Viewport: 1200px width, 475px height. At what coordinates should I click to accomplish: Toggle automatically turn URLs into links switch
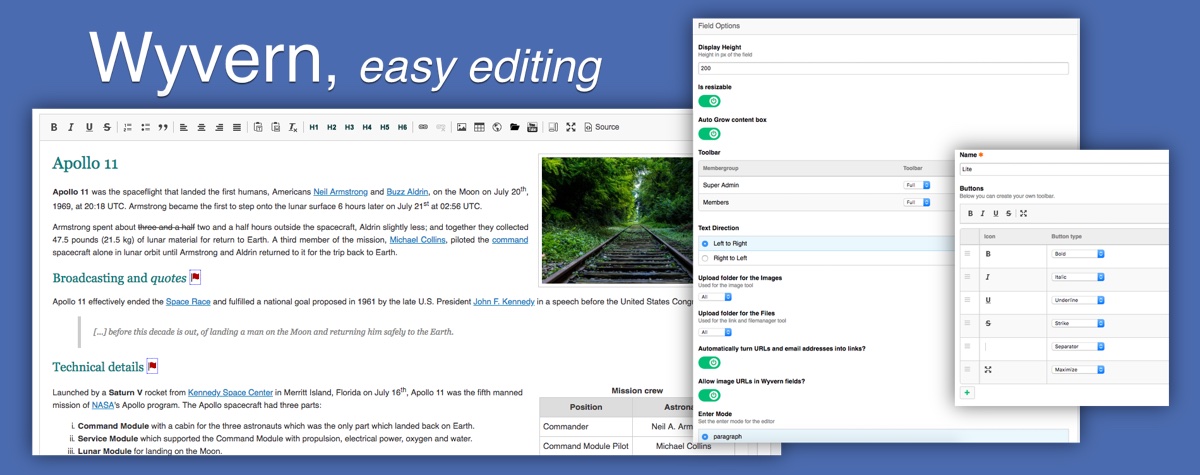(709, 362)
